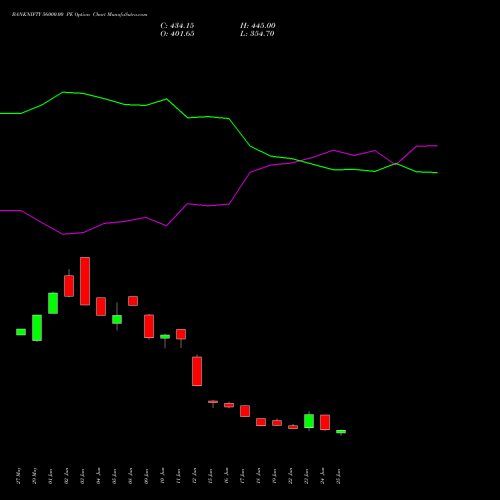Click the green candle above 23 Jun

309,421
